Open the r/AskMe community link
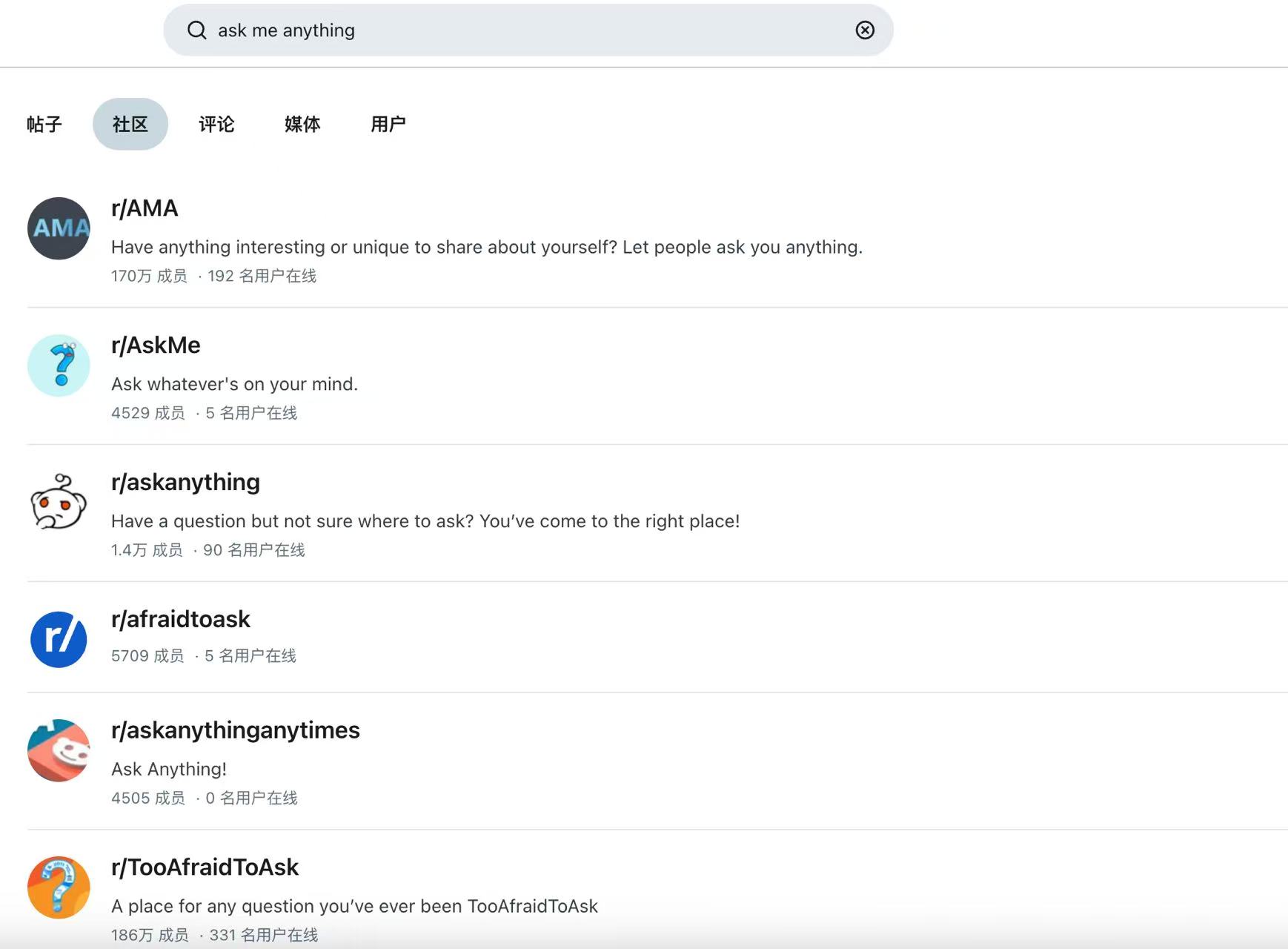This screenshot has width=1288, height=949. (156, 345)
